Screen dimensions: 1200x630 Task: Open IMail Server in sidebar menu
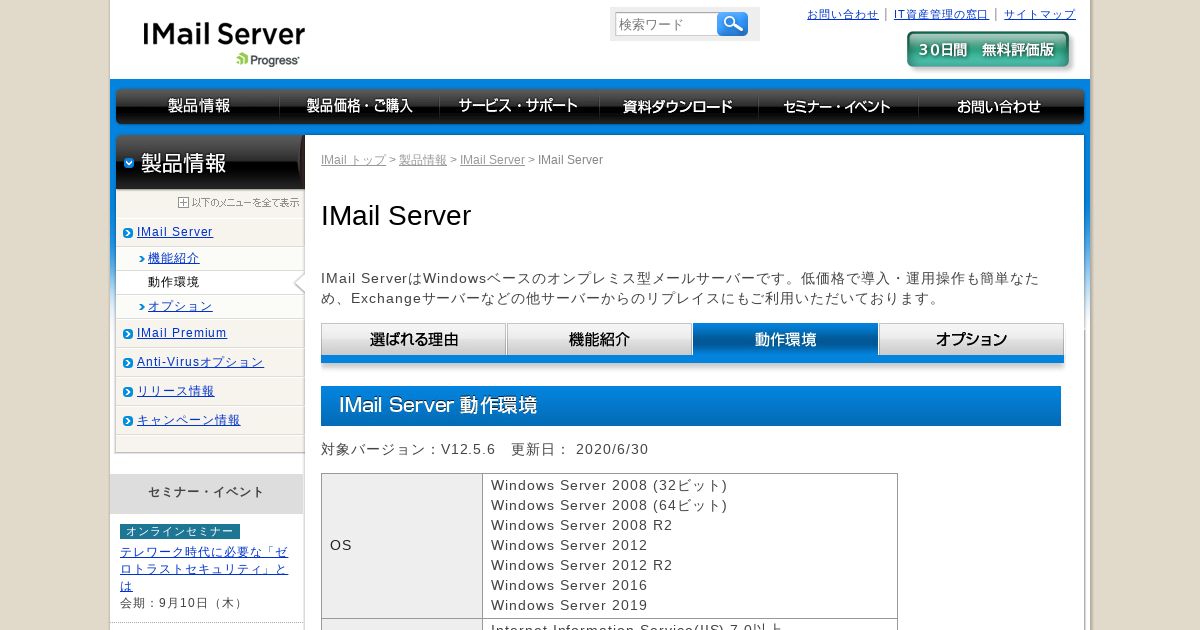[x=175, y=232]
